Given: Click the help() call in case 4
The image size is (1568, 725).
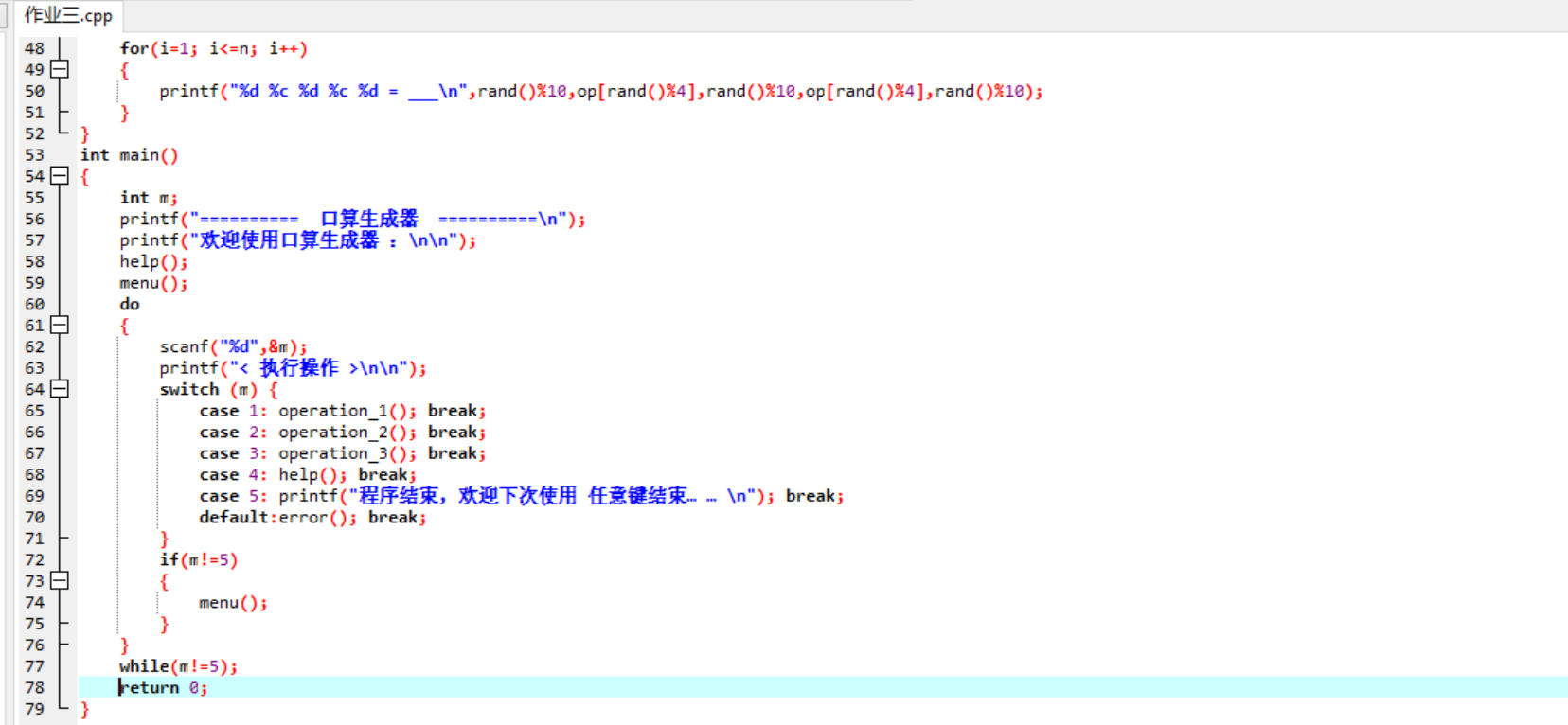Looking at the screenshot, I should (x=312, y=474).
